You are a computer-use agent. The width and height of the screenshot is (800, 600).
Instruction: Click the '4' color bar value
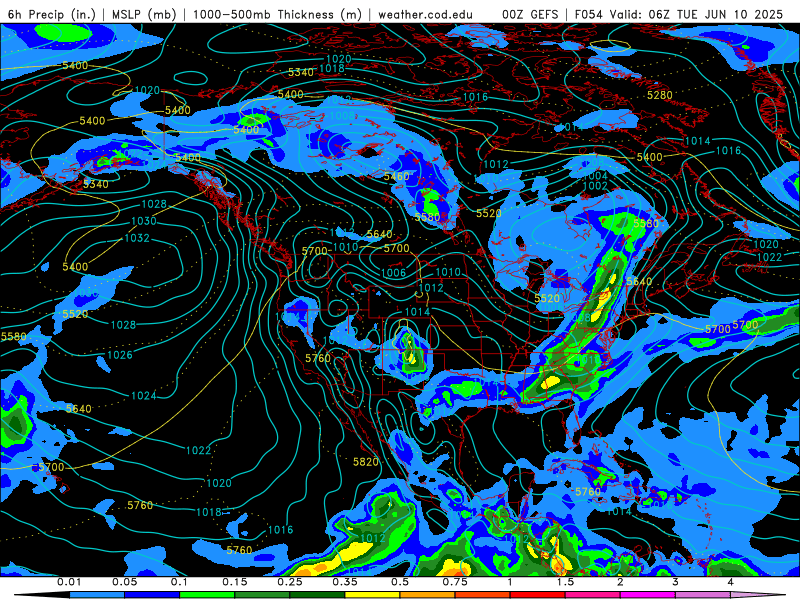[730, 582]
